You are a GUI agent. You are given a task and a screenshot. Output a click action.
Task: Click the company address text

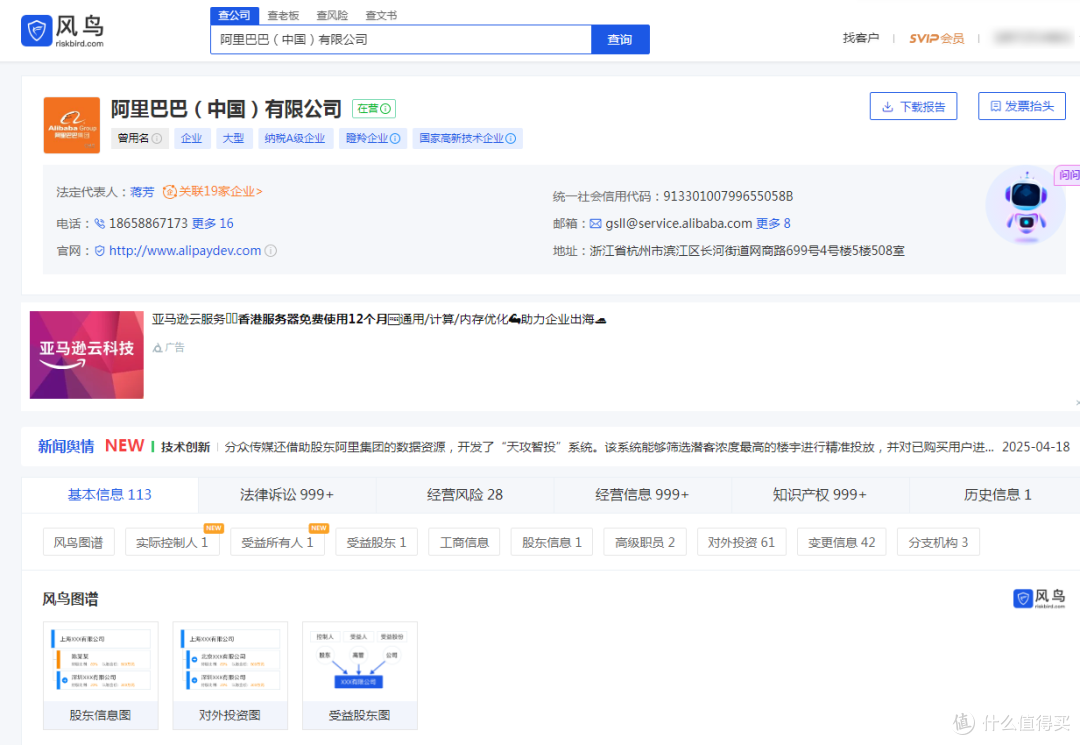[747, 251]
